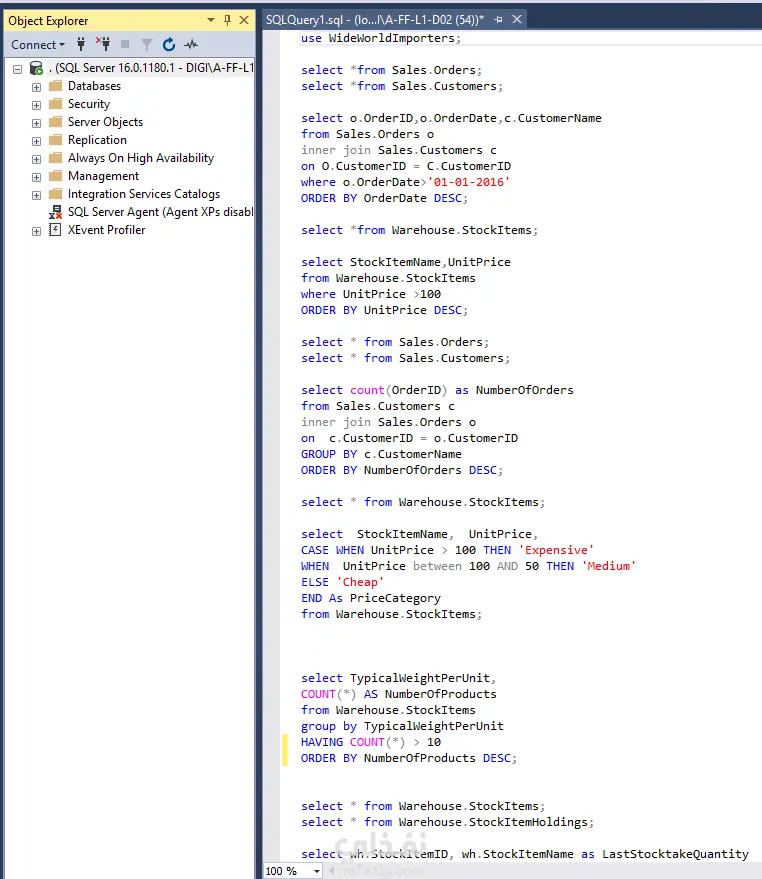The height and width of the screenshot is (879, 762).
Task: Click the XEvent Profiler icon
Action: coord(55,229)
